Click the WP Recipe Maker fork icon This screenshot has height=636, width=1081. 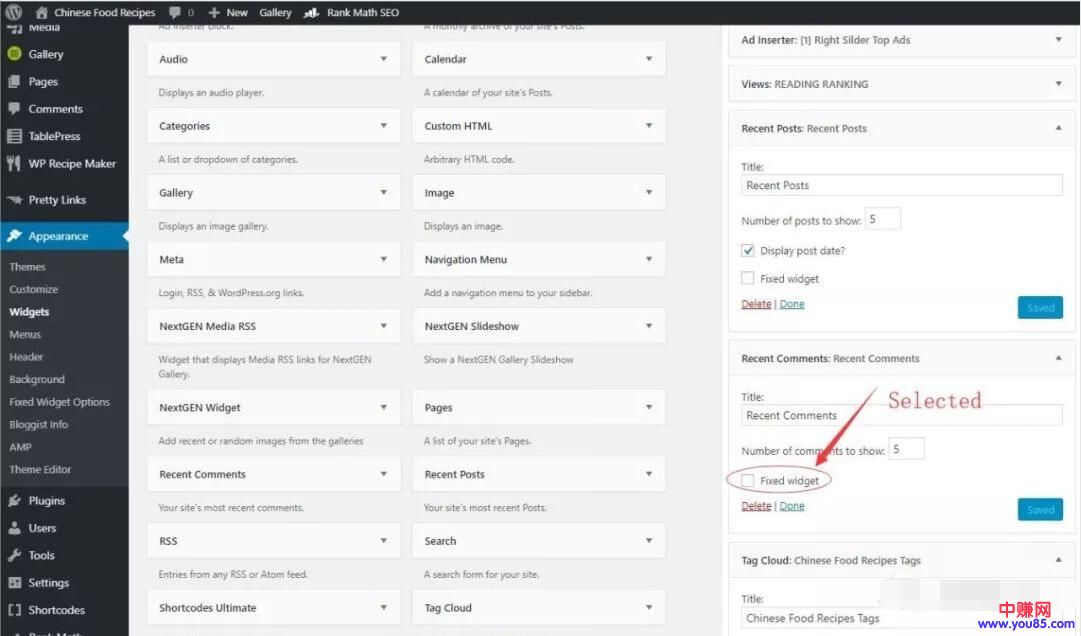pos(14,164)
